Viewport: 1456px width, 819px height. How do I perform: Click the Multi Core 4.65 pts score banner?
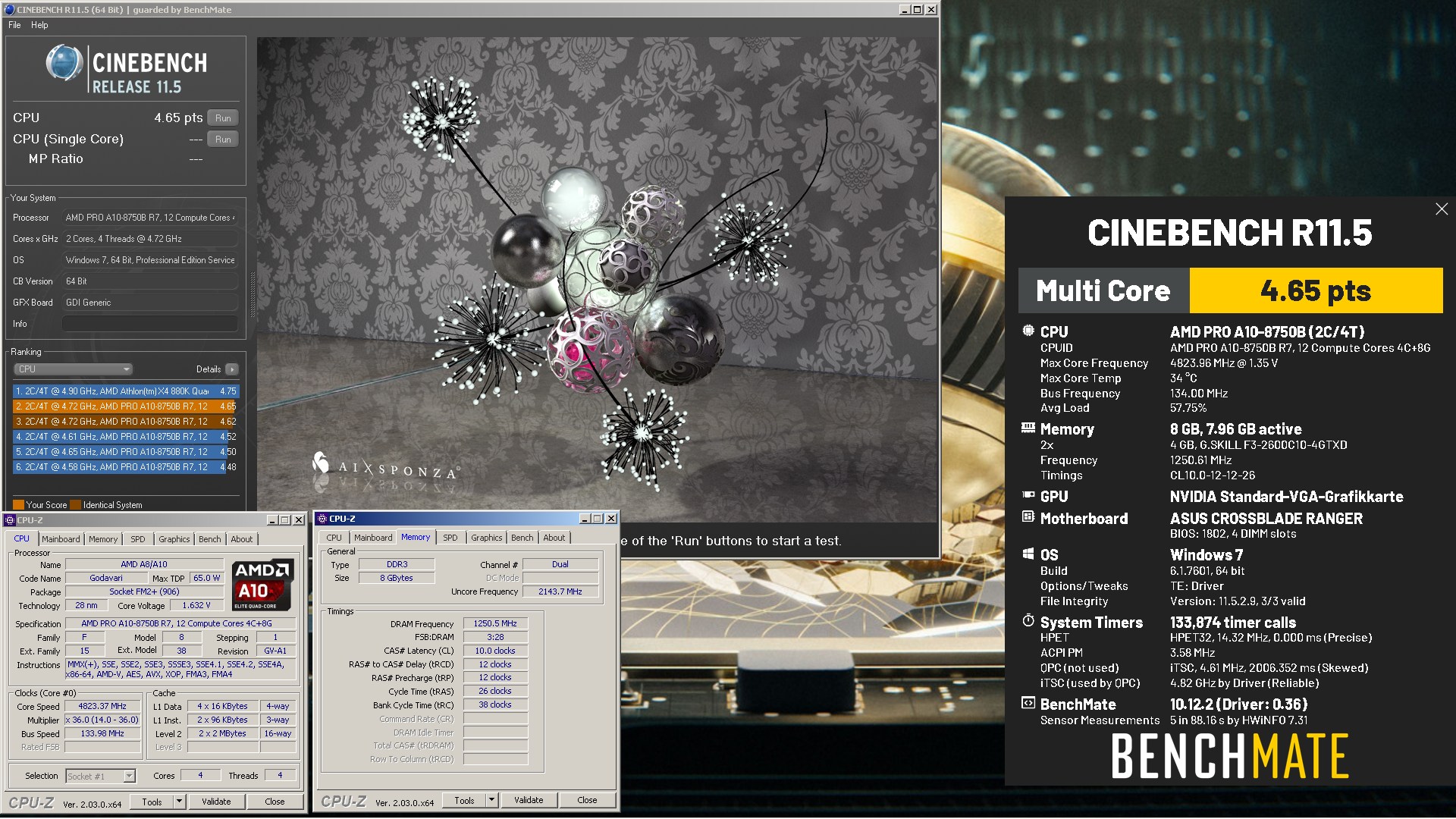point(1231,290)
